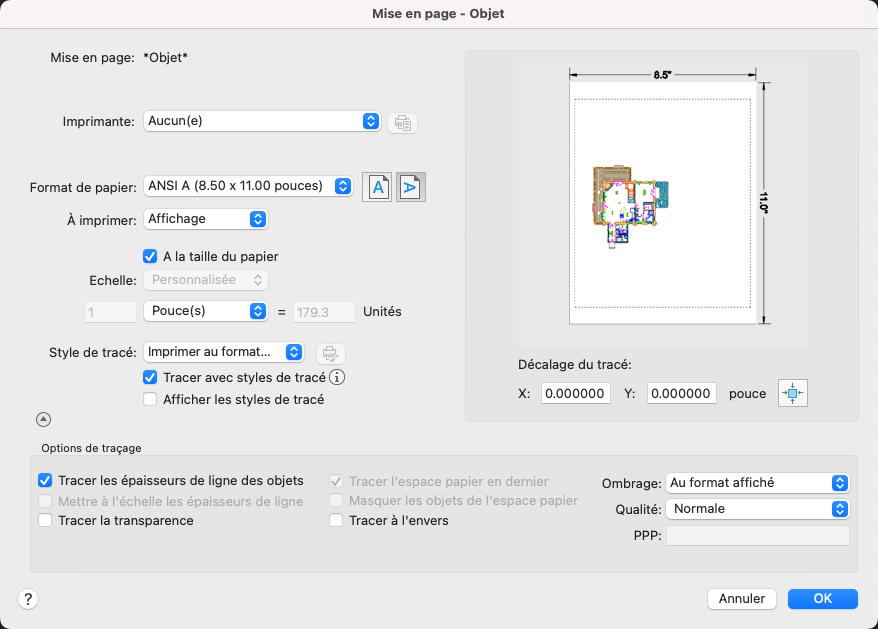The width and height of the screenshot is (878, 629).
Task: Uncheck 'A la taille du papier'
Action: click(x=151, y=256)
